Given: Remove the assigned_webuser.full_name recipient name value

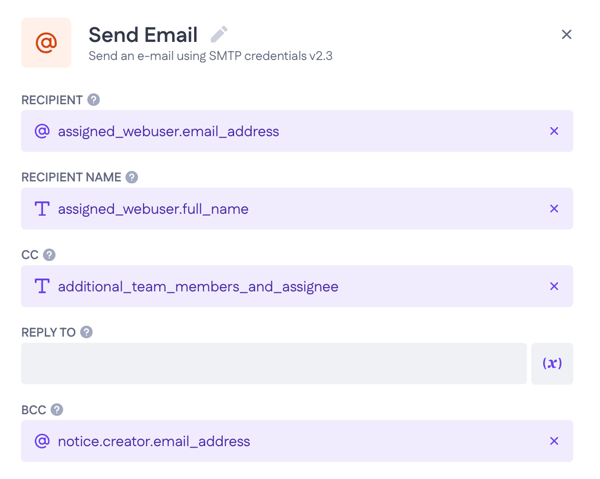Looking at the screenshot, I should click(x=554, y=209).
